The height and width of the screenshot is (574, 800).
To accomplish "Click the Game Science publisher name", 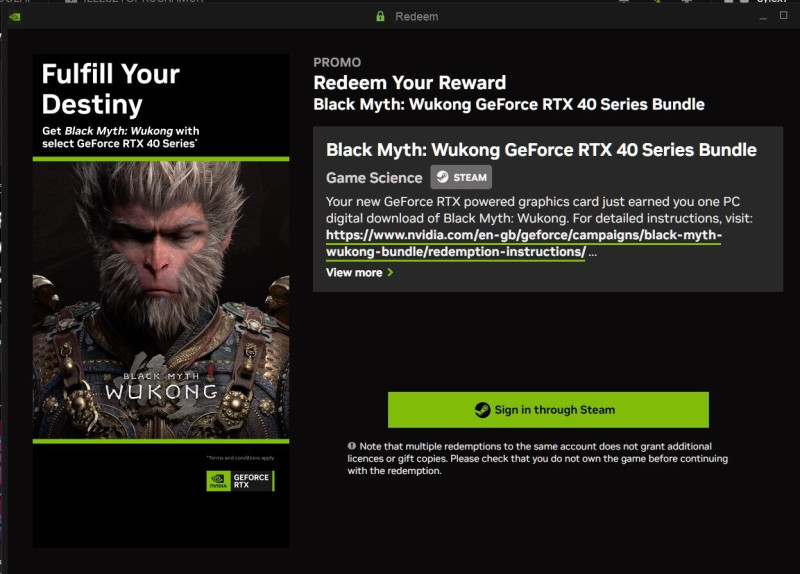I will [374, 178].
